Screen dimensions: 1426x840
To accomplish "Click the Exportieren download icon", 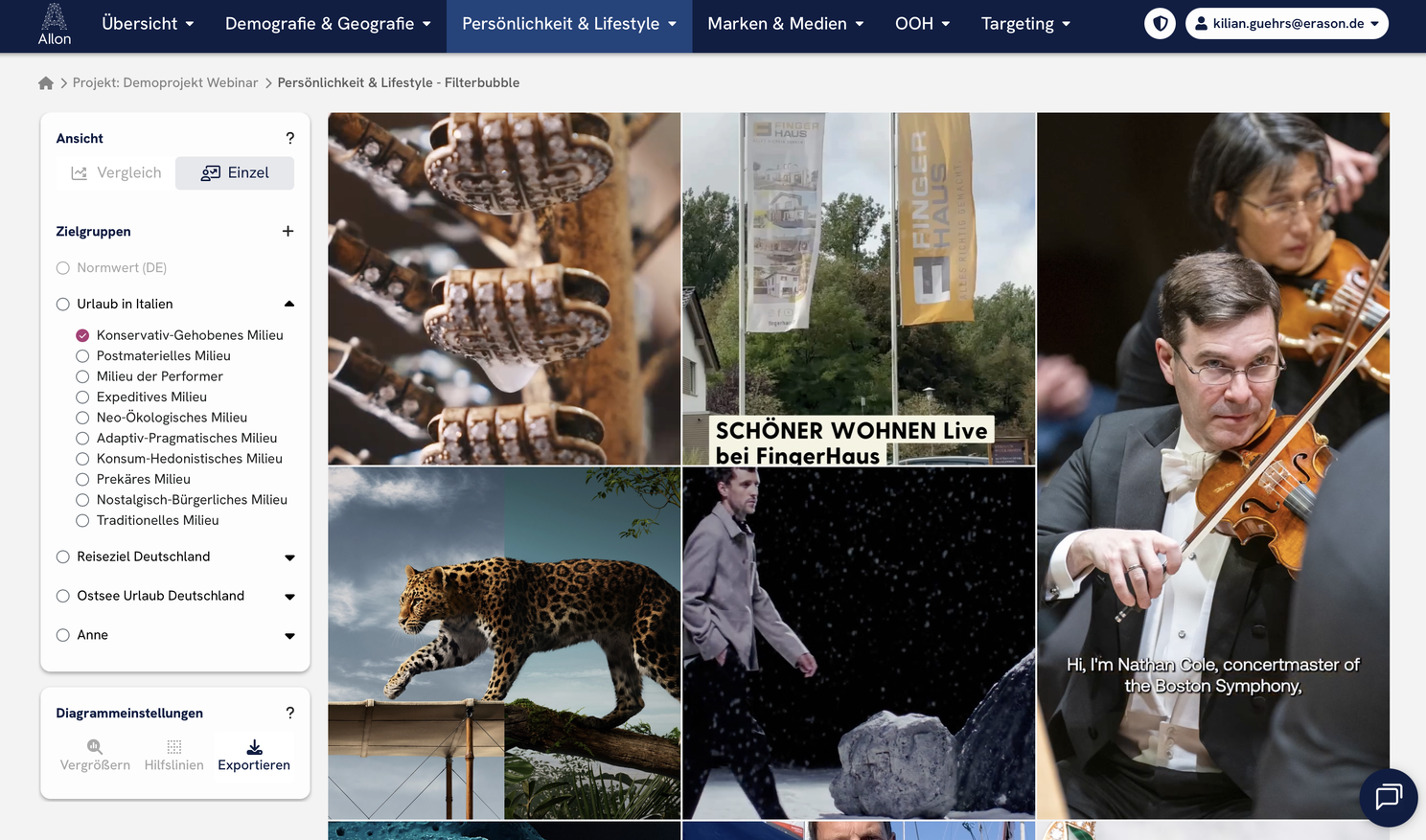I will [254, 747].
